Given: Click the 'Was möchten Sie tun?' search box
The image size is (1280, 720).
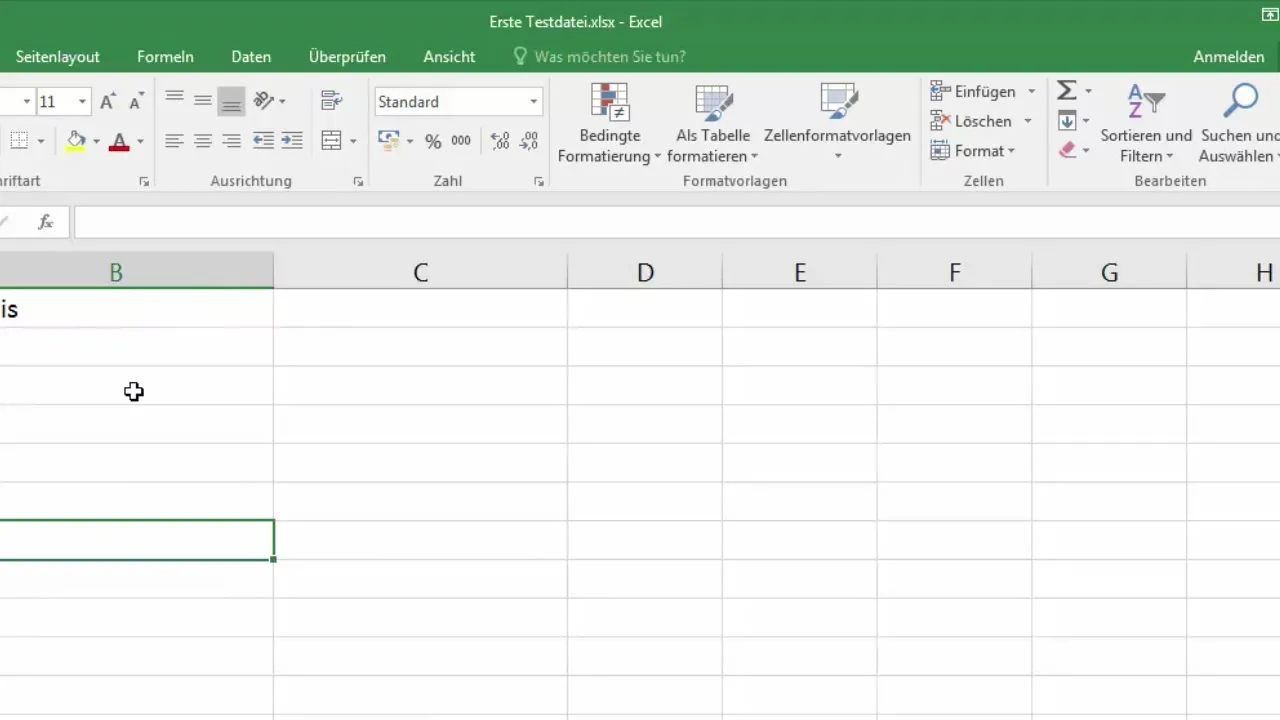Looking at the screenshot, I should coord(600,57).
